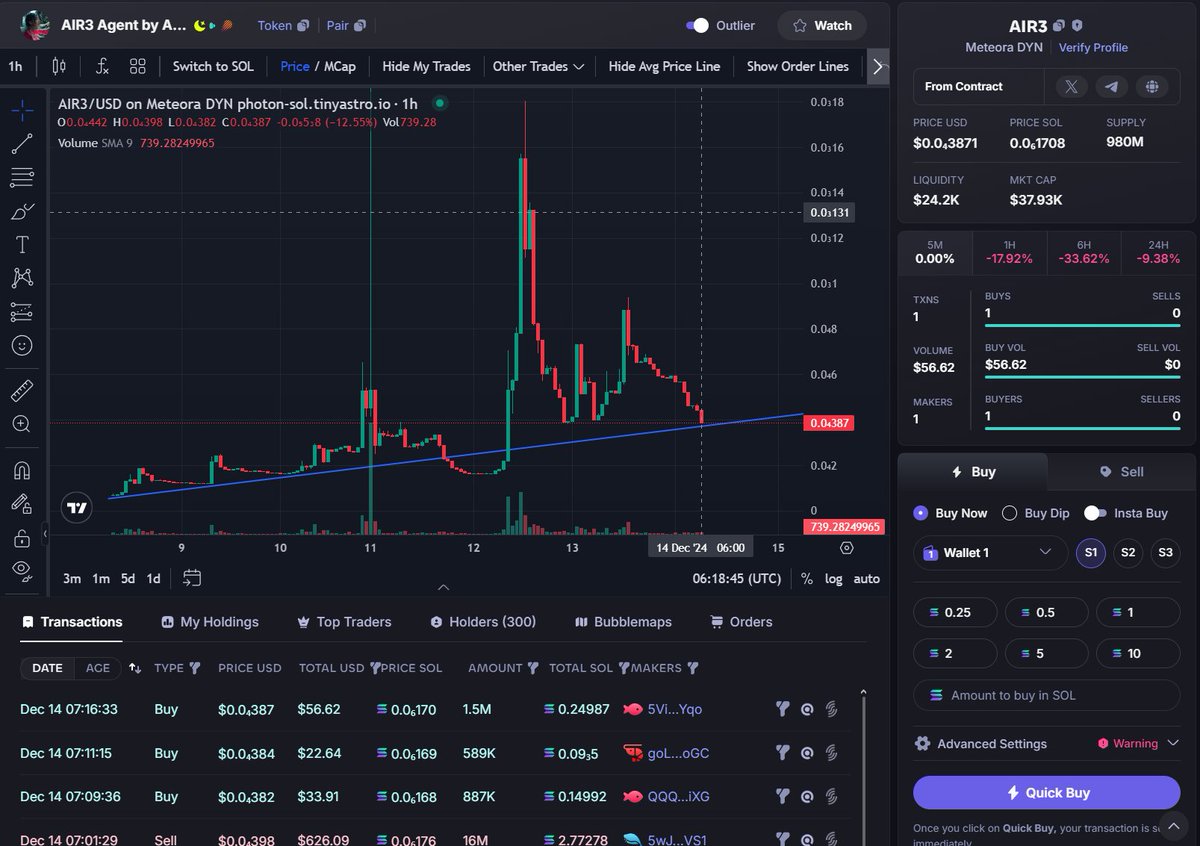Filter transactions by TYPE

(x=195, y=668)
